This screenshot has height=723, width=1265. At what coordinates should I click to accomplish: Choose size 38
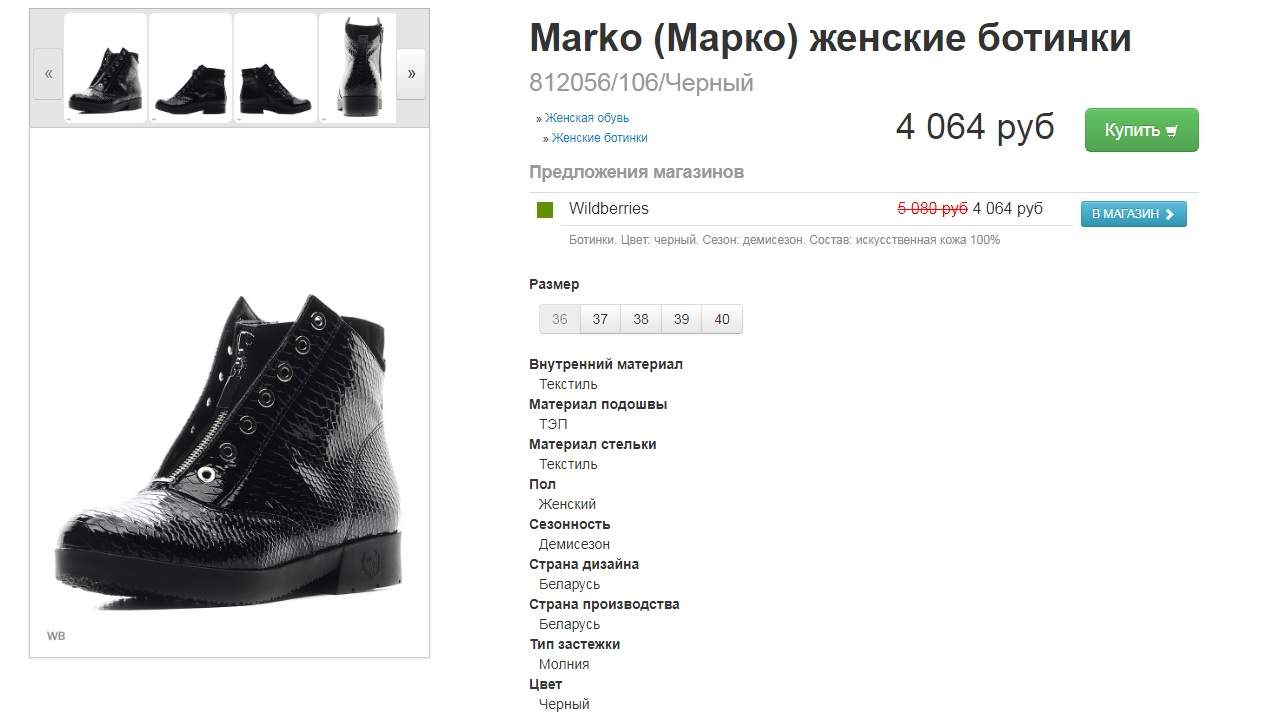pyautogui.click(x=641, y=319)
